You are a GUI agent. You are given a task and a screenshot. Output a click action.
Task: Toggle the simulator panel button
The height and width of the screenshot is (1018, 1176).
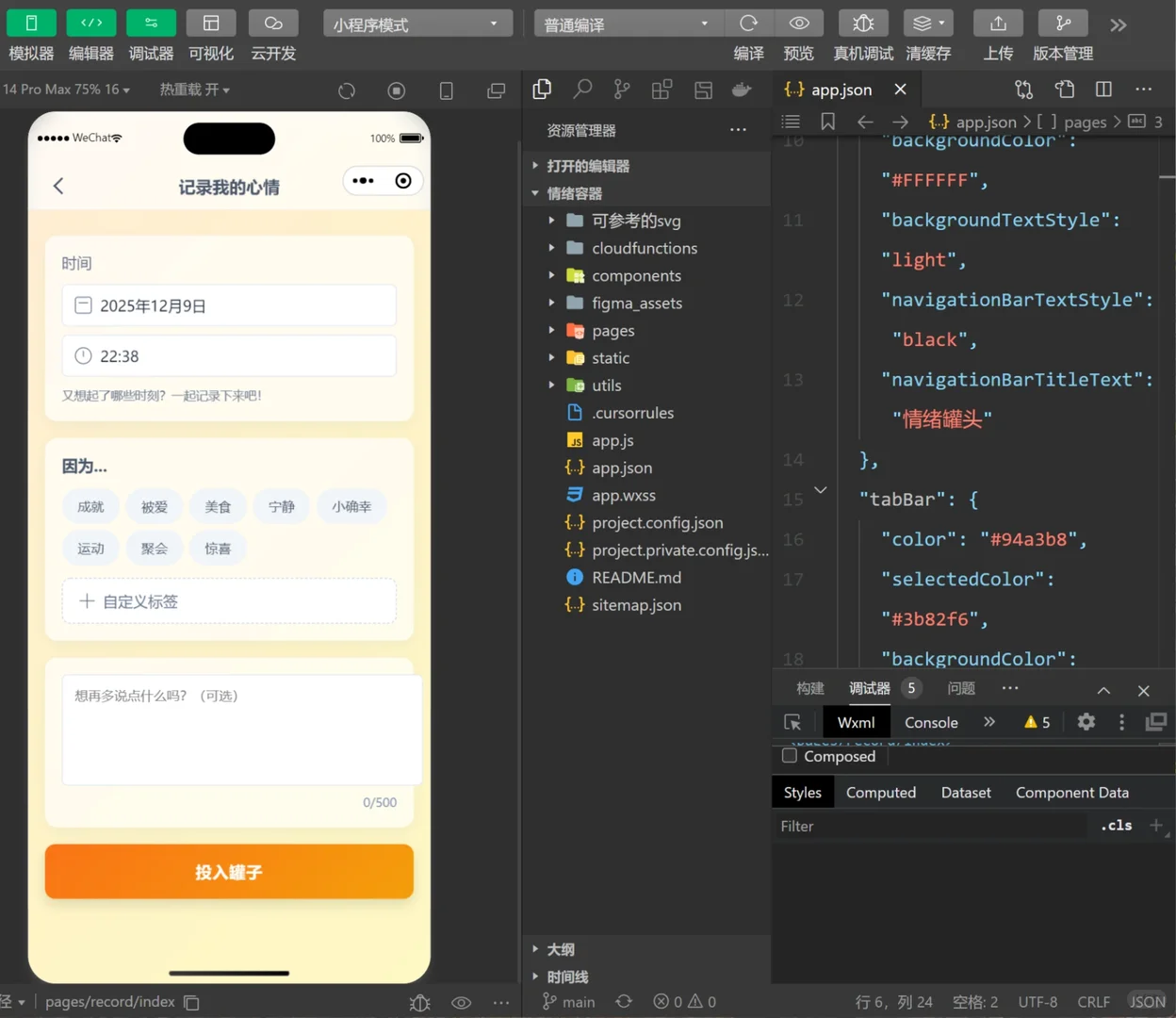point(31,24)
